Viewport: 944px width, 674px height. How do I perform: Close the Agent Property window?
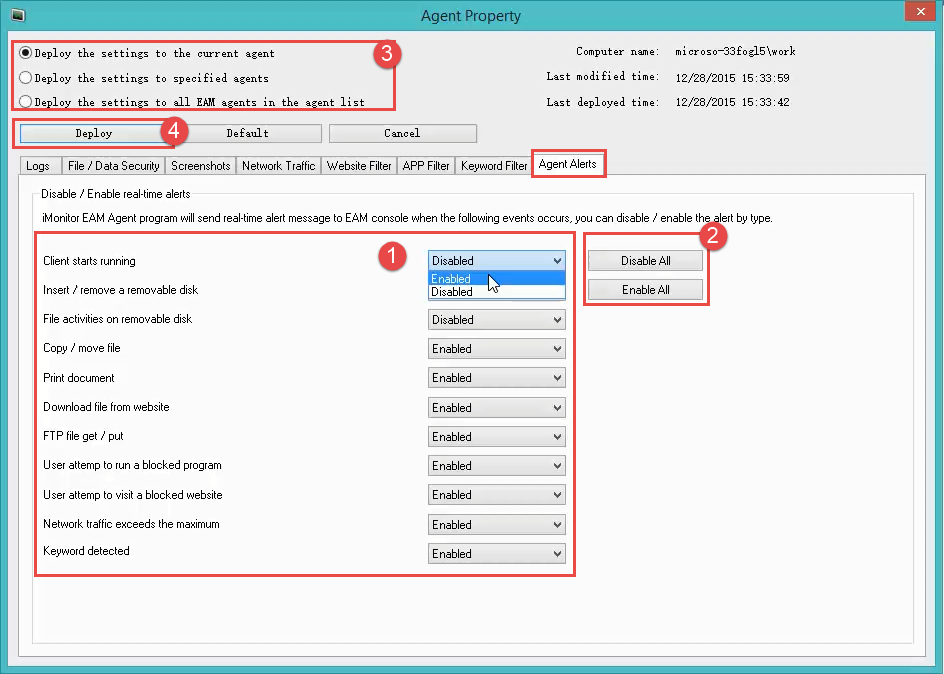pos(918,12)
